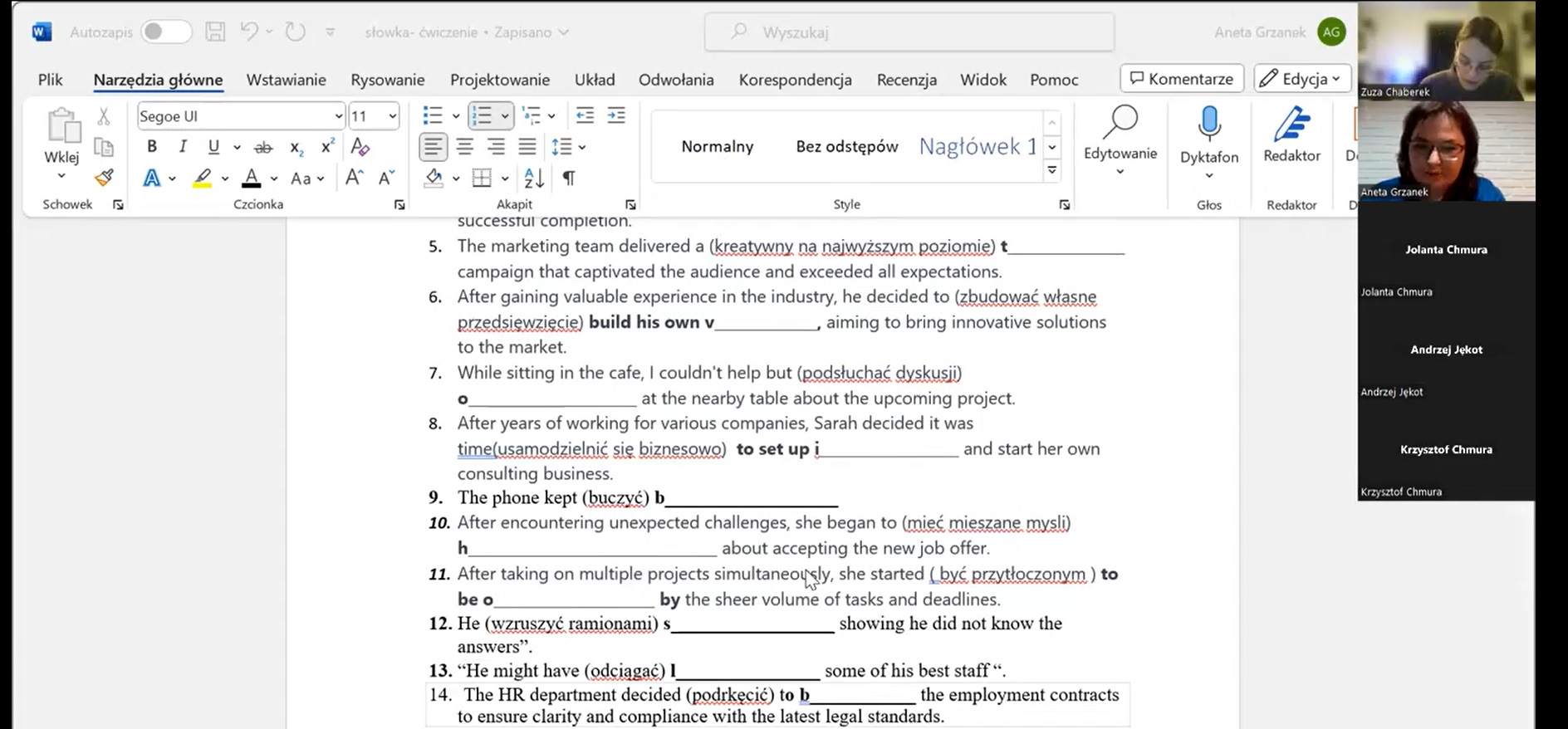Undo the last action with Cofnij arrow
Viewport: 1568px width, 729px height.
tap(249, 32)
